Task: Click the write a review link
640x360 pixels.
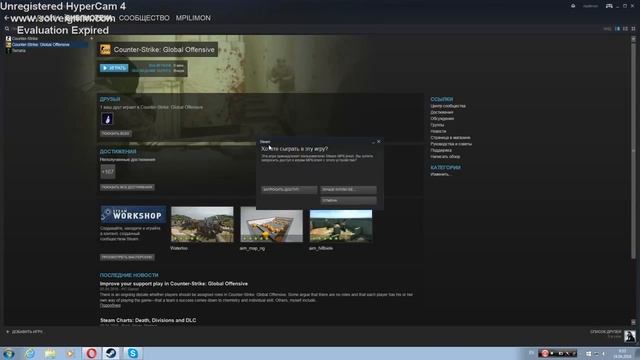Action: [x=445, y=156]
